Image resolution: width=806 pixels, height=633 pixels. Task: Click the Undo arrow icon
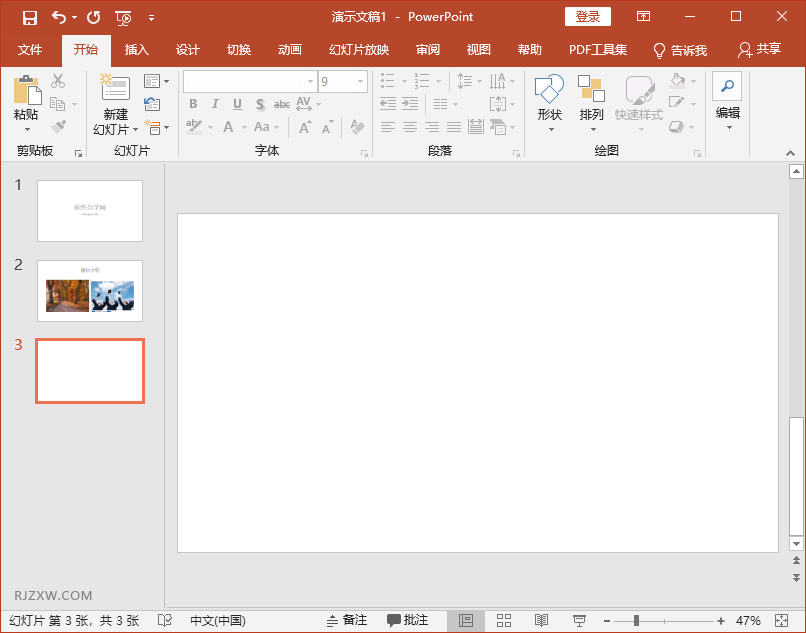[58, 17]
